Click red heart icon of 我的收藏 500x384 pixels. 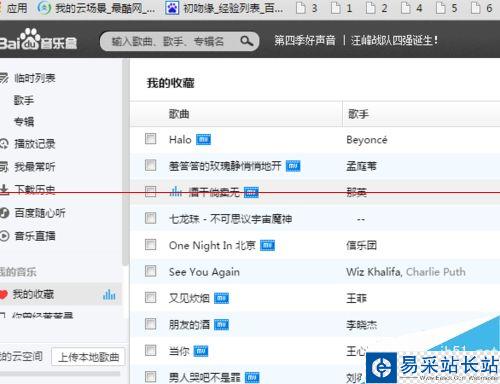pyautogui.click(x=3, y=295)
